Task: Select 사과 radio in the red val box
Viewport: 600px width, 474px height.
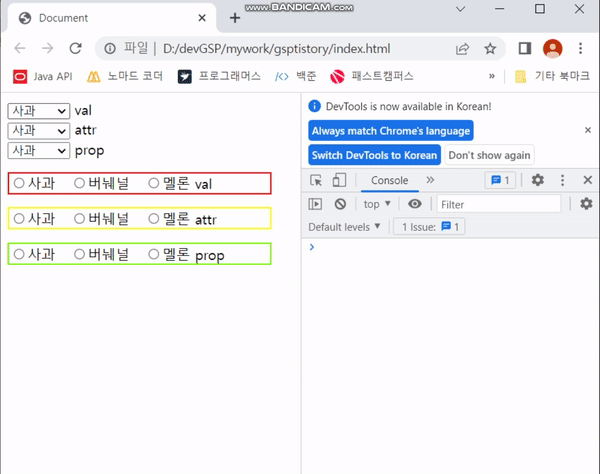Action: point(19,183)
